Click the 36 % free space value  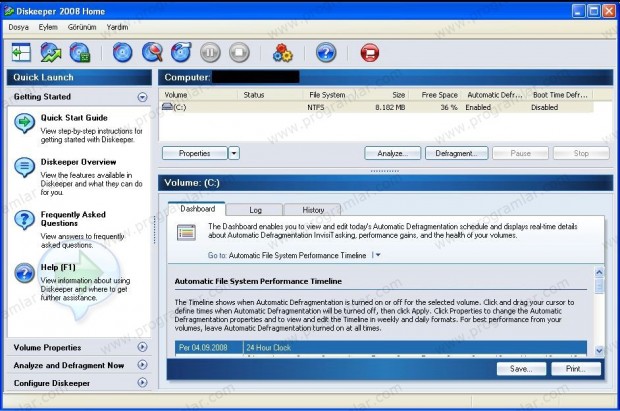(449, 107)
